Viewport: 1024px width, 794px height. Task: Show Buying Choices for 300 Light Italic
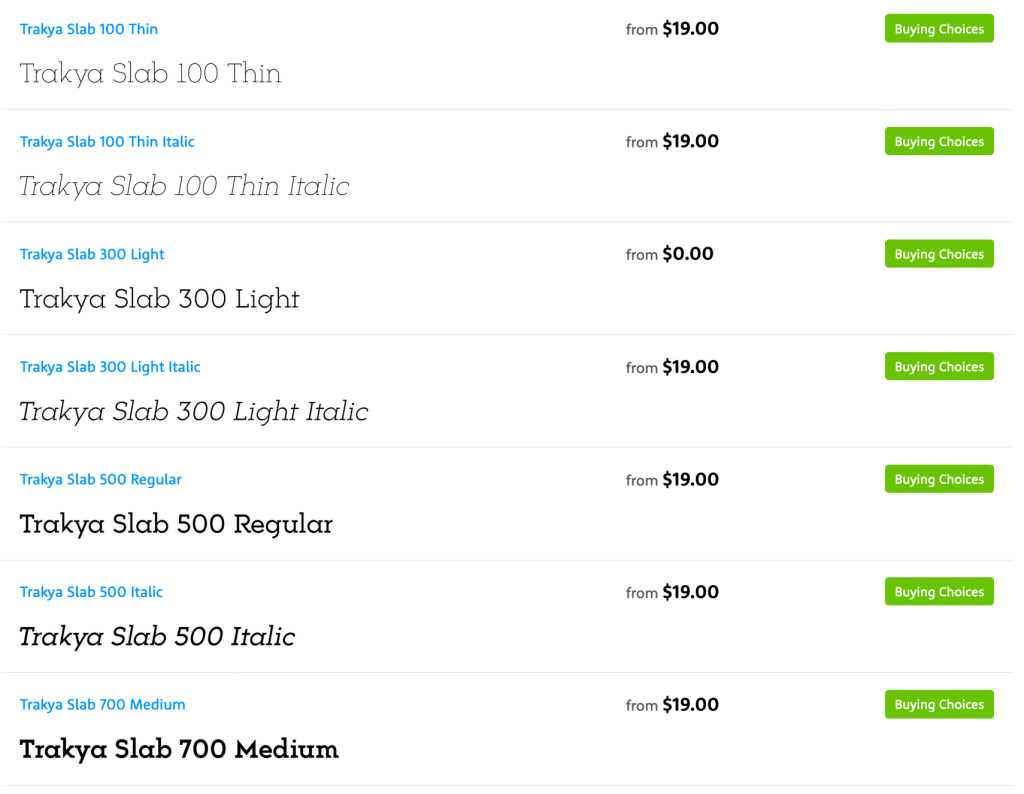pos(939,367)
